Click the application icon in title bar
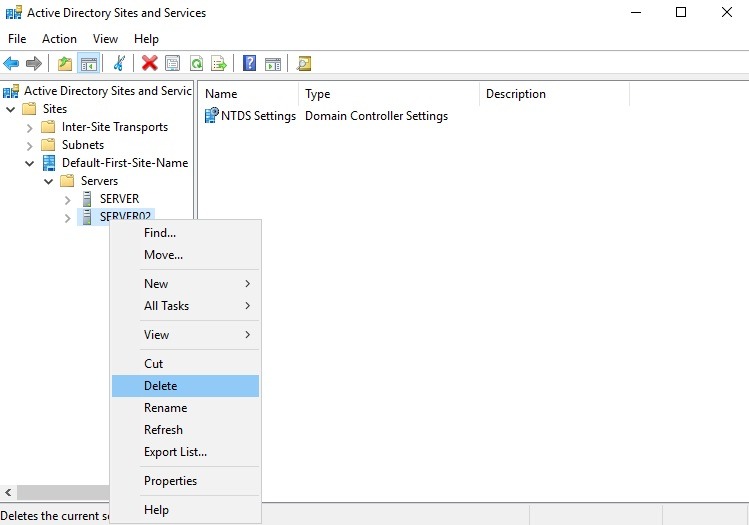Viewport: 749px width, 525px height. pyautogui.click(x=13, y=12)
